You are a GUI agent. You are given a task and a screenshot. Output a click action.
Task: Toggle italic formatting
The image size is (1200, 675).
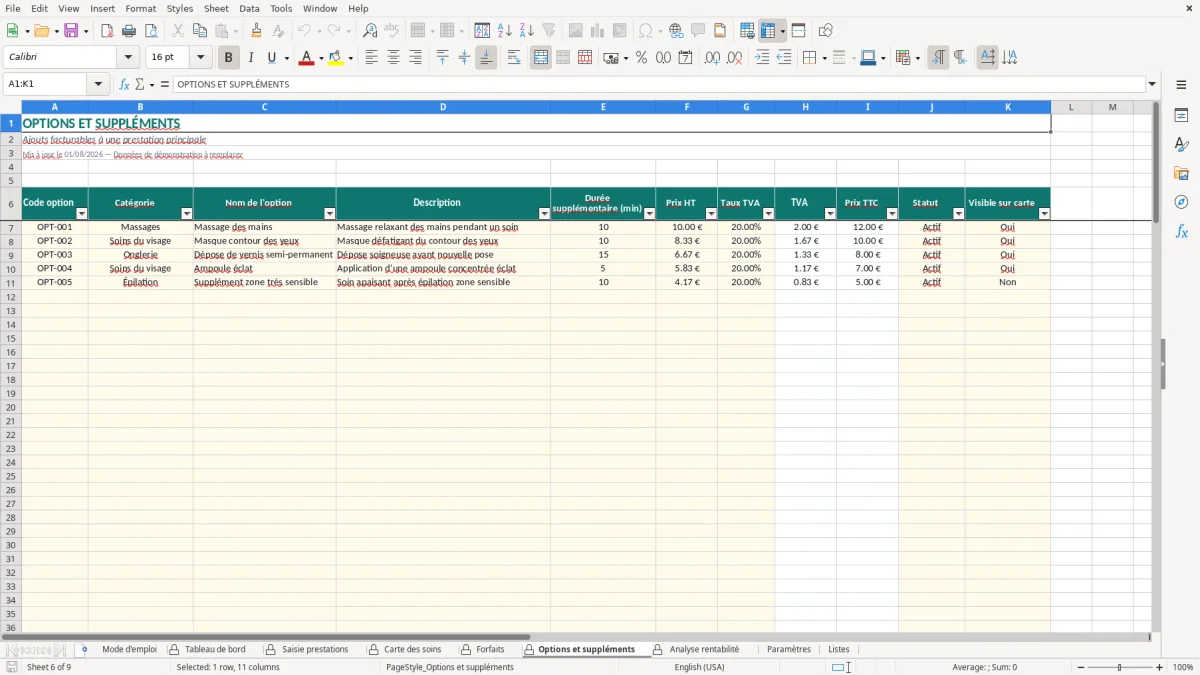pos(251,58)
